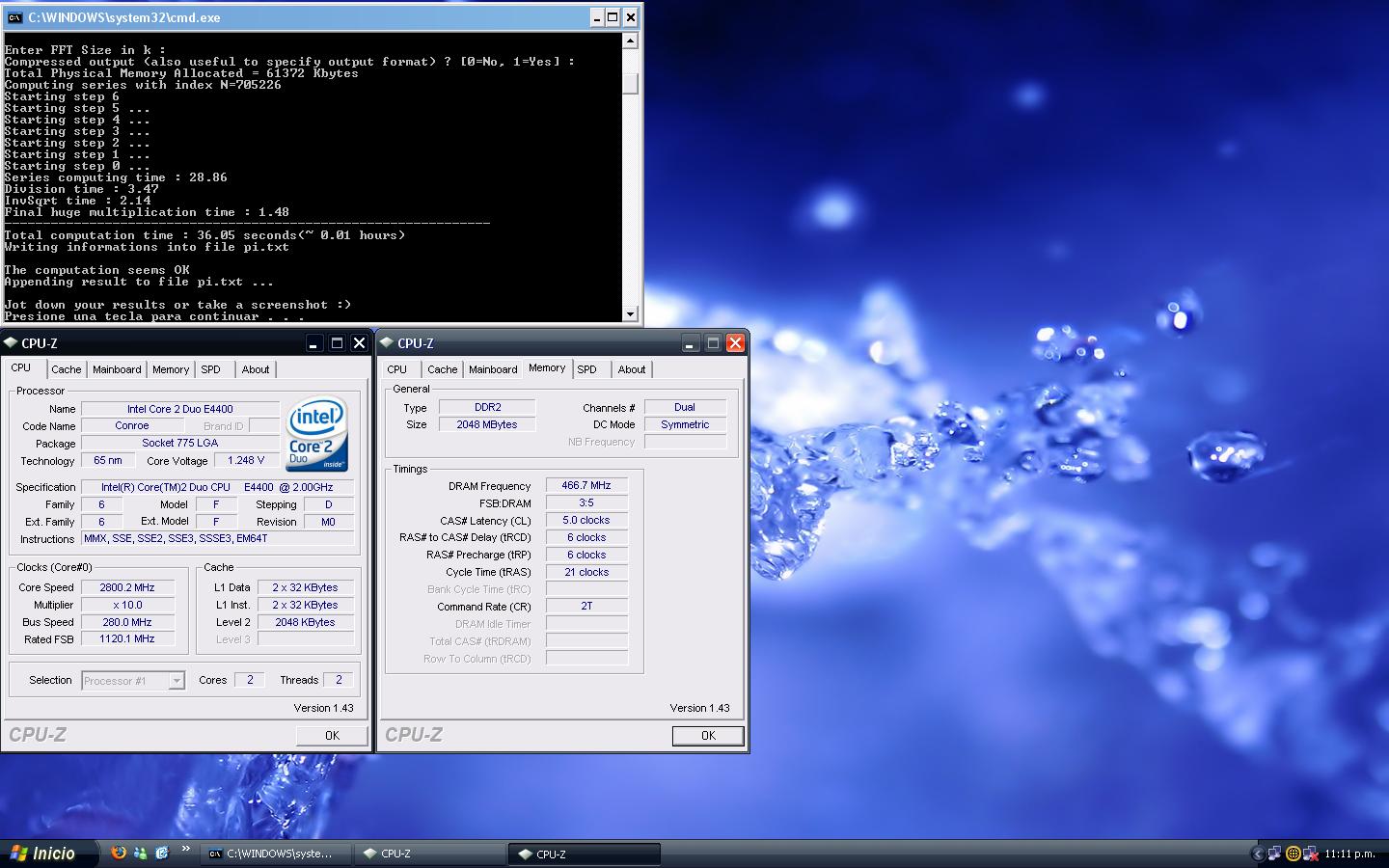Maximize the cmd.exe window

613,17
